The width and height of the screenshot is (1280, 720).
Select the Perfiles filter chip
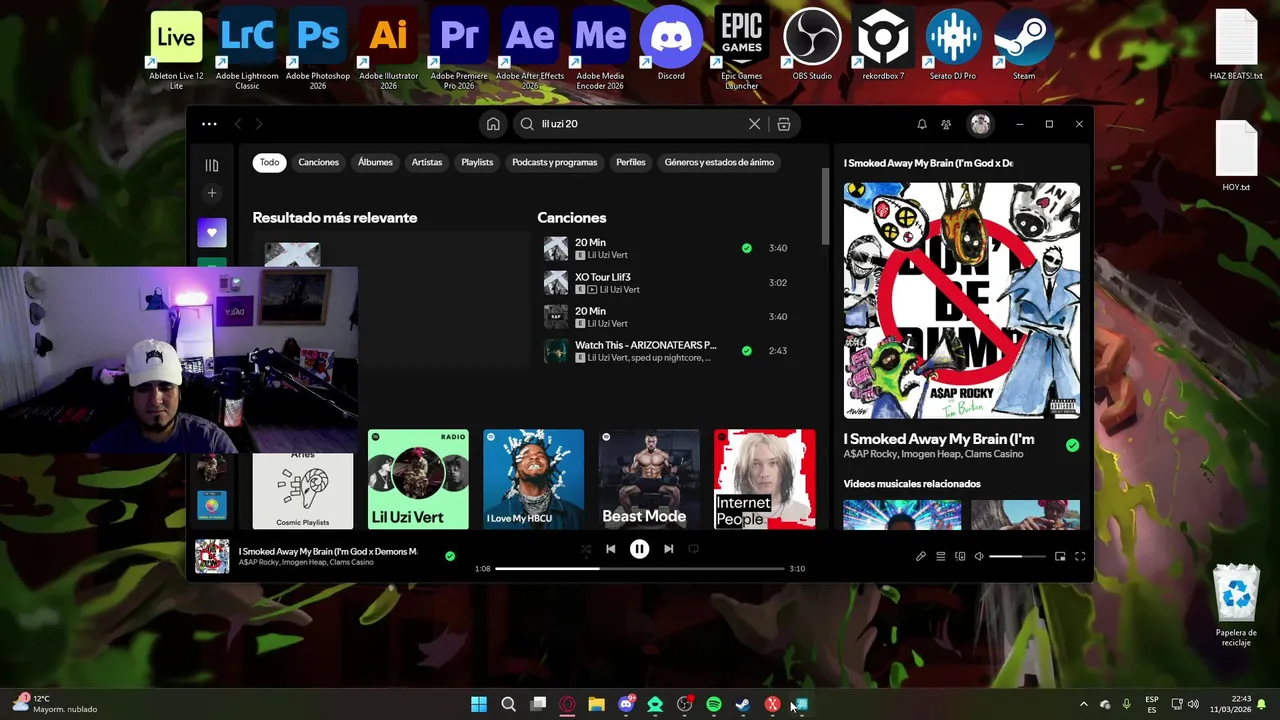[x=631, y=162]
